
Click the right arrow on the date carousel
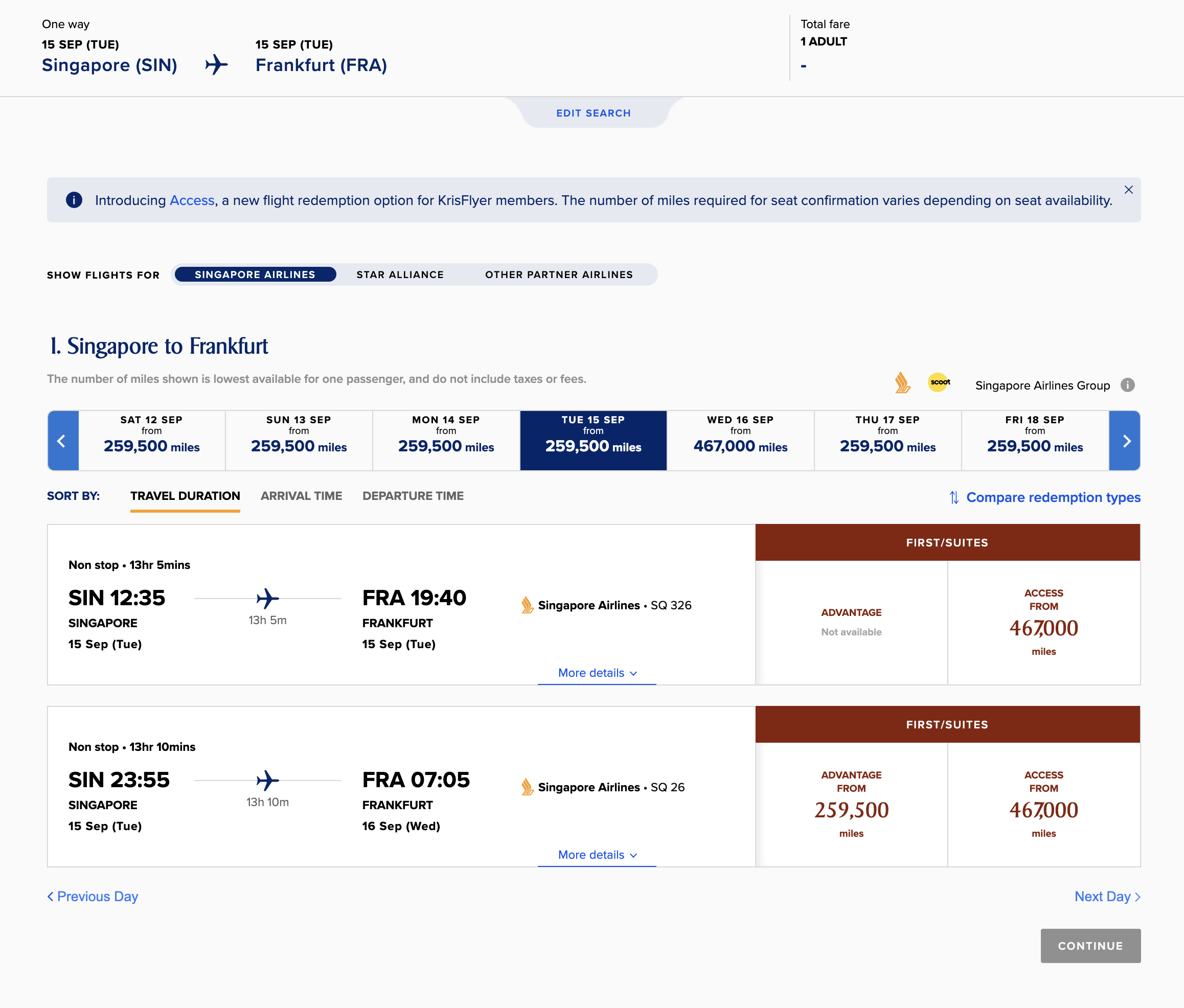1125,441
